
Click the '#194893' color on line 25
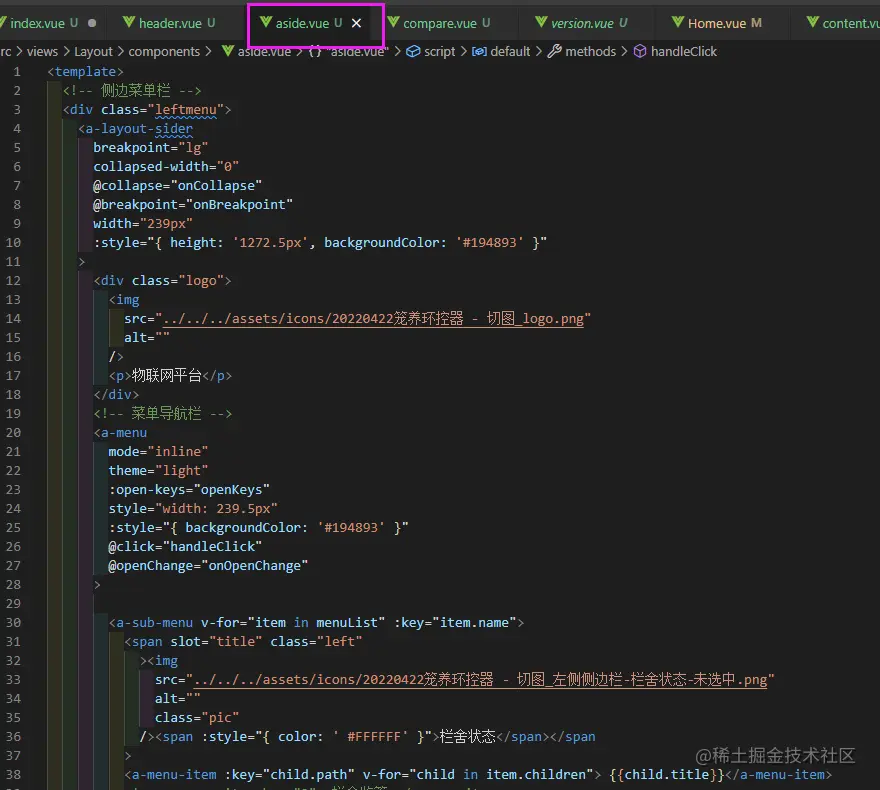(351, 527)
